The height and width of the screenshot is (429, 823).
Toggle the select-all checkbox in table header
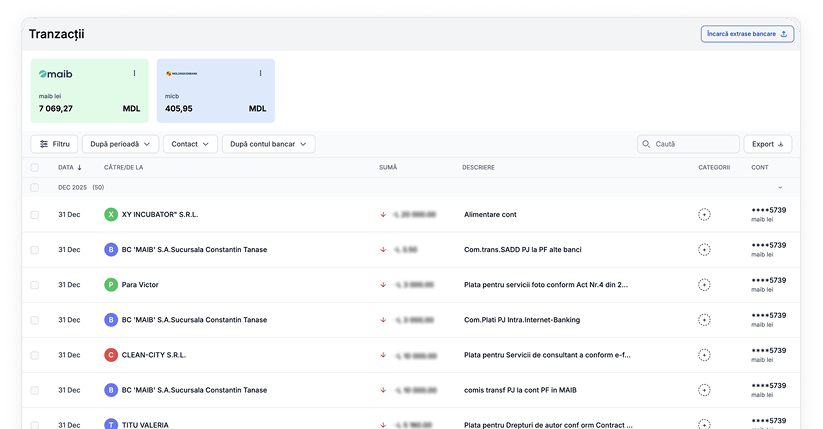35,167
